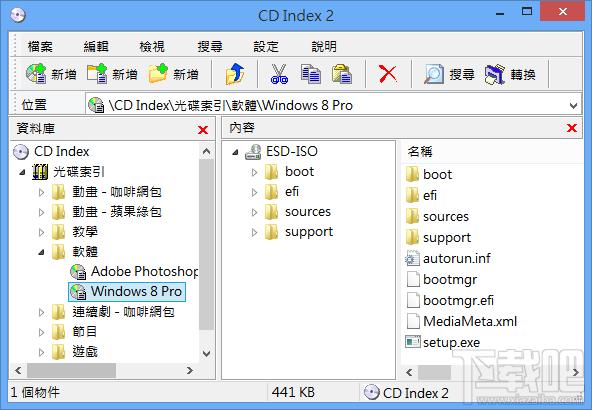The width and height of the screenshot is (592, 410).
Task: Collapse the 軟體 folder node
Action: tap(42, 252)
